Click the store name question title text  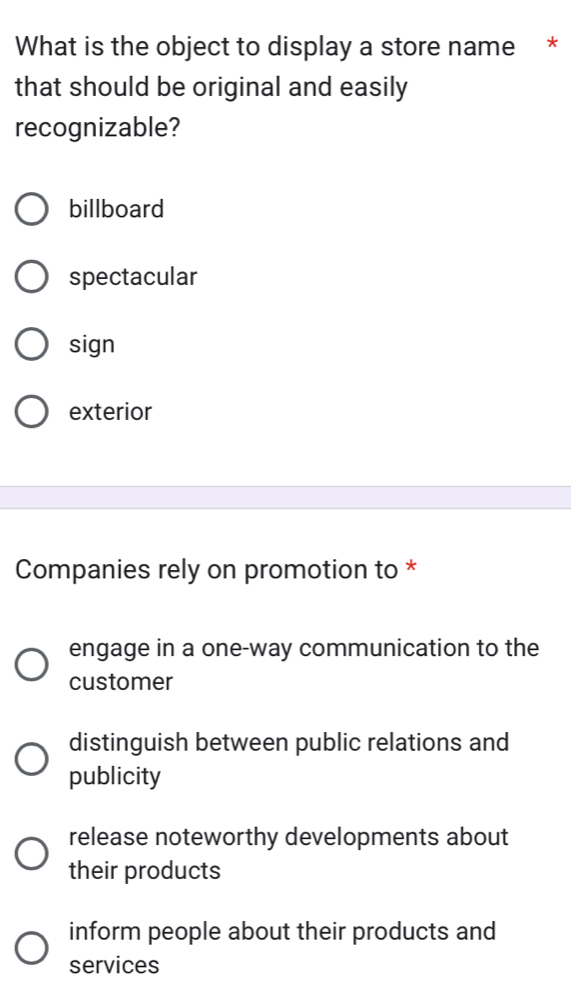pyautogui.click(x=265, y=87)
